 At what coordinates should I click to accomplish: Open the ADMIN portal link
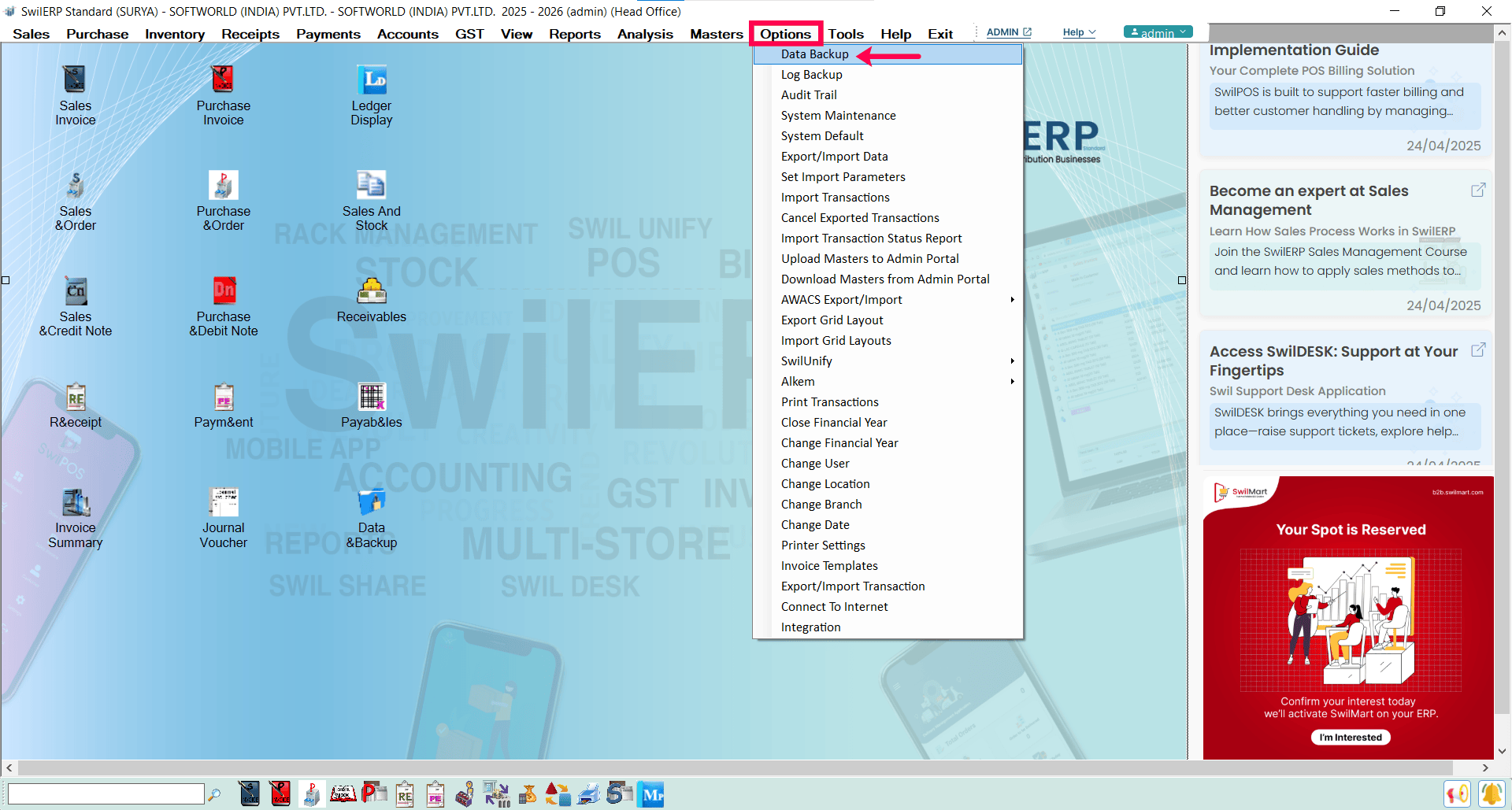pyautogui.click(x=1009, y=32)
